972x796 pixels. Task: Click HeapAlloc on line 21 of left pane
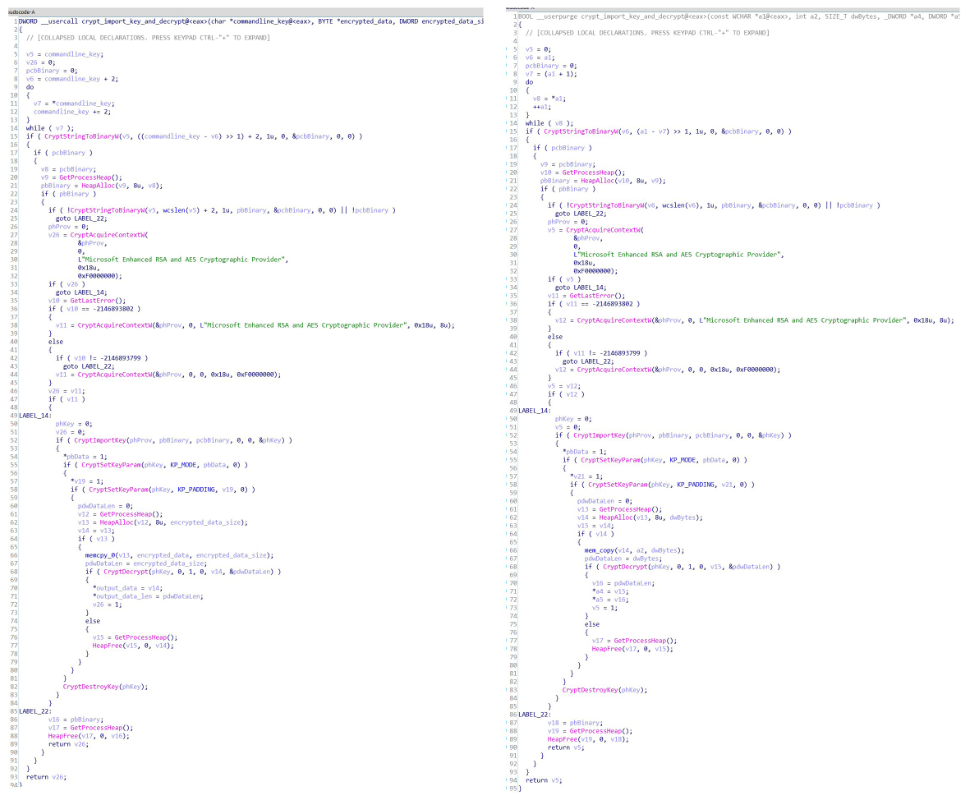pyautogui.click(x=98, y=185)
